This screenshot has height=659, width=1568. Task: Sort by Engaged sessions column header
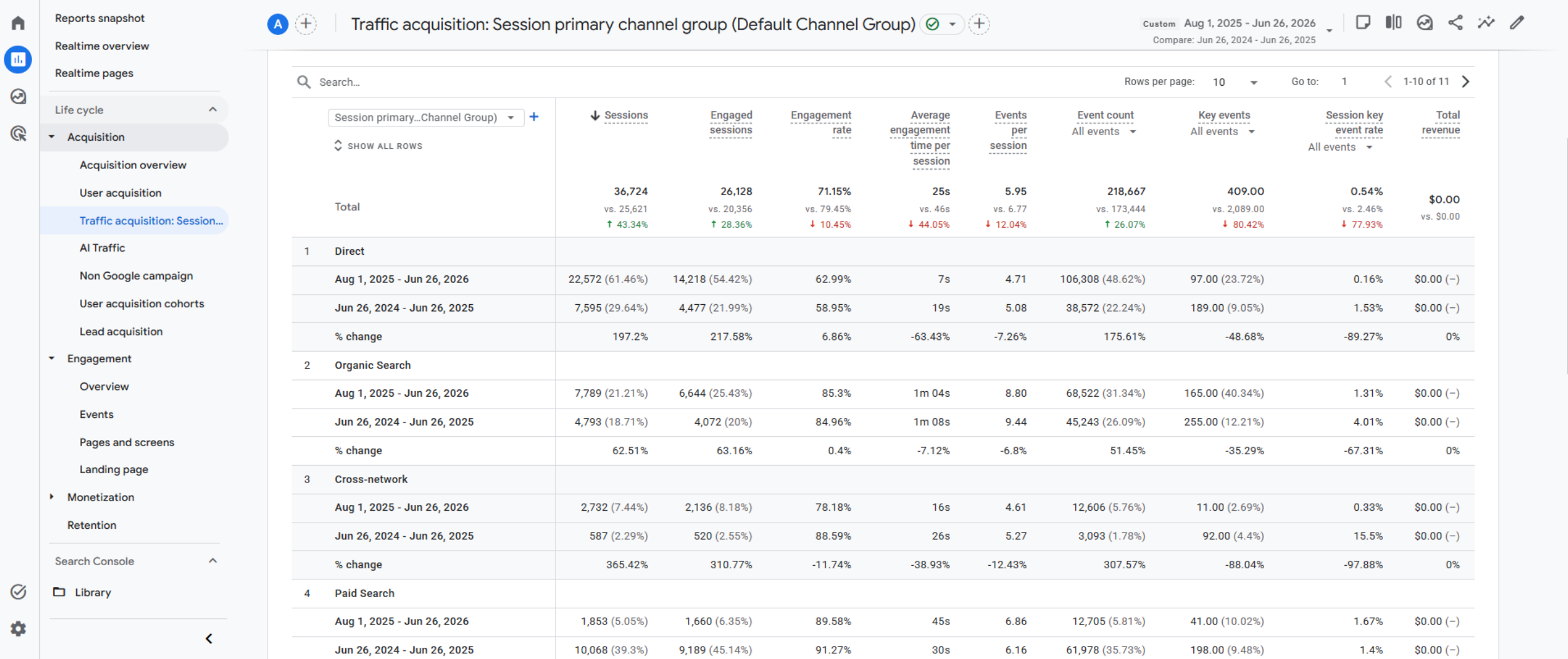(x=731, y=123)
